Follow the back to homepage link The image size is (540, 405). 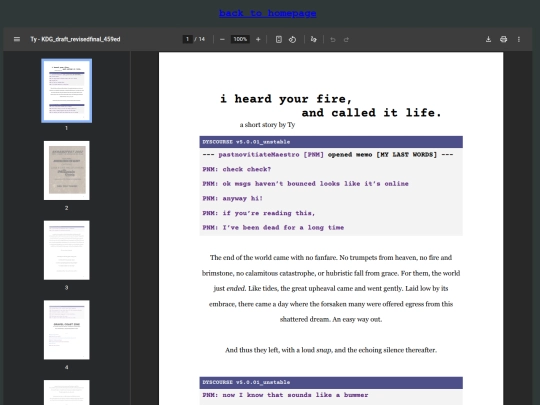tap(268, 13)
